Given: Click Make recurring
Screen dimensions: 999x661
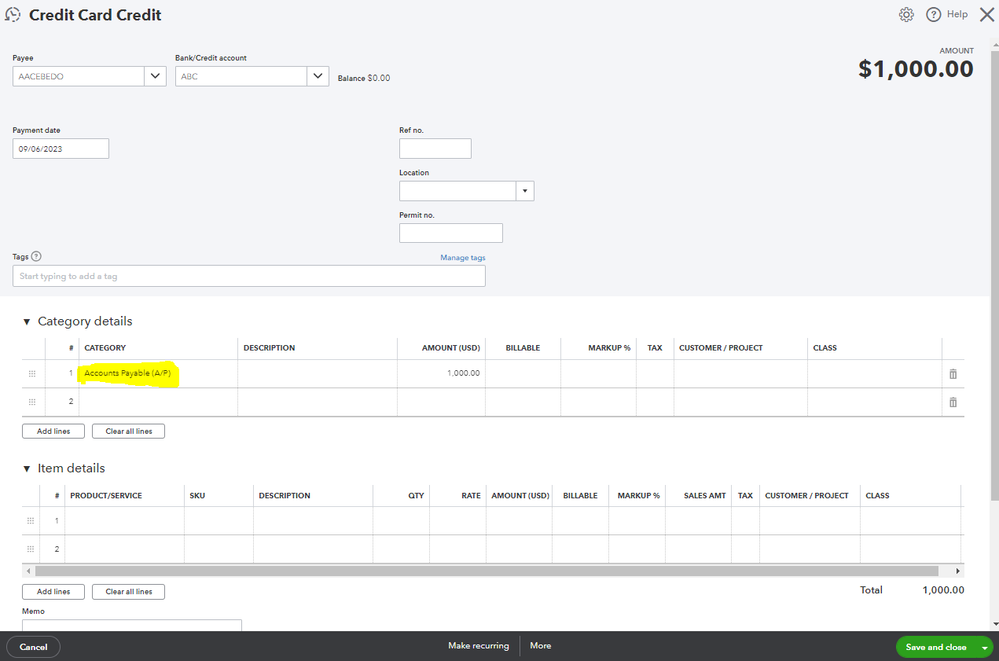Looking at the screenshot, I should 478,646.
